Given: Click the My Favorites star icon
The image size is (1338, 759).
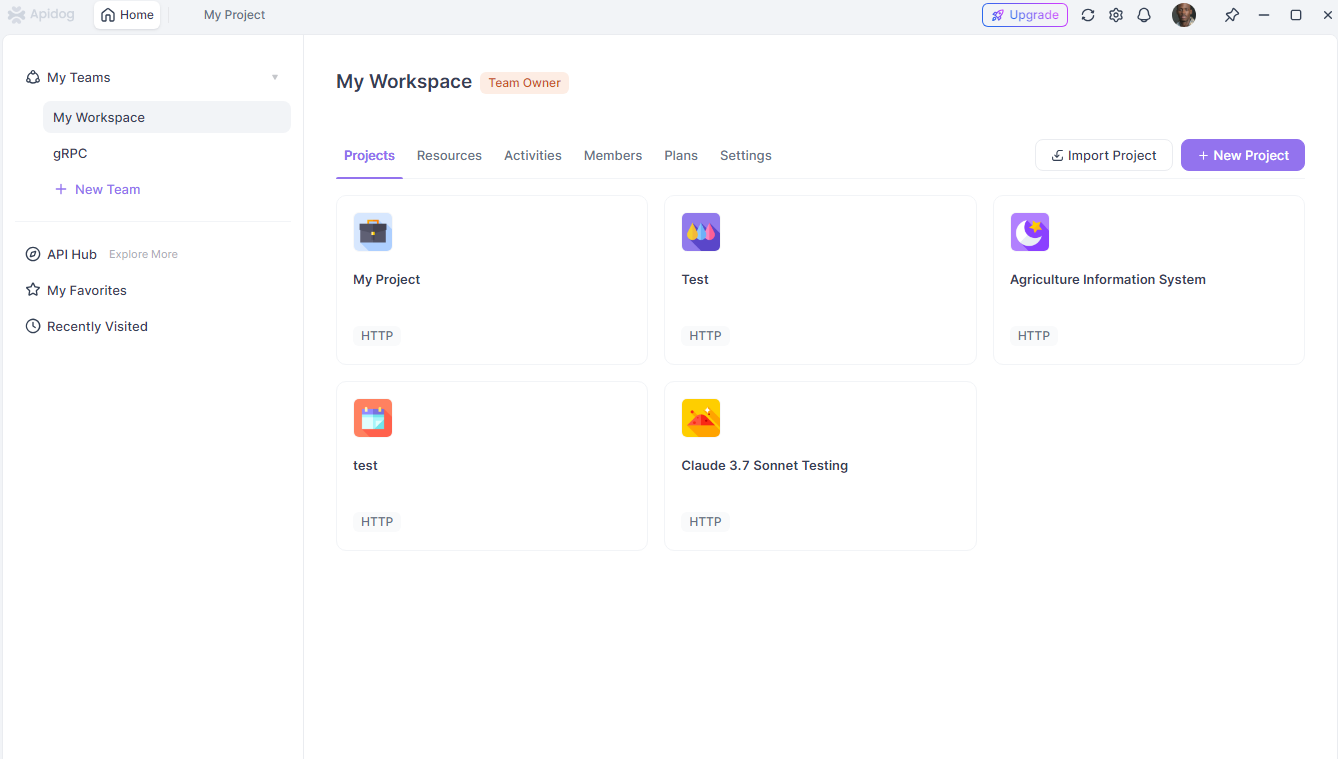Looking at the screenshot, I should (x=33, y=290).
